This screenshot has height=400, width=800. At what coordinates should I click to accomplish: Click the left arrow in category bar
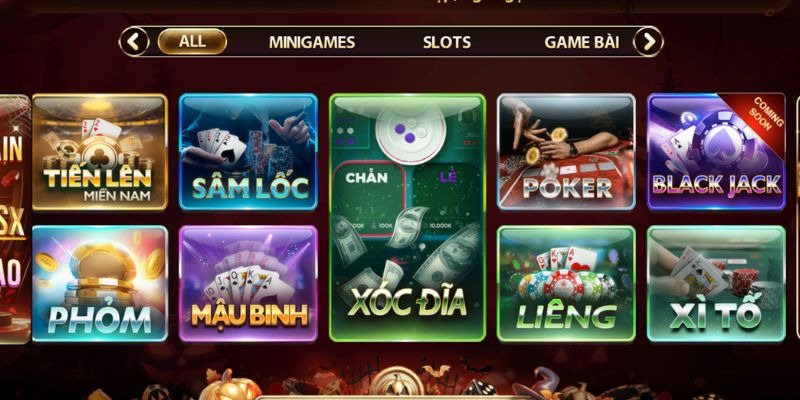tap(134, 42)
